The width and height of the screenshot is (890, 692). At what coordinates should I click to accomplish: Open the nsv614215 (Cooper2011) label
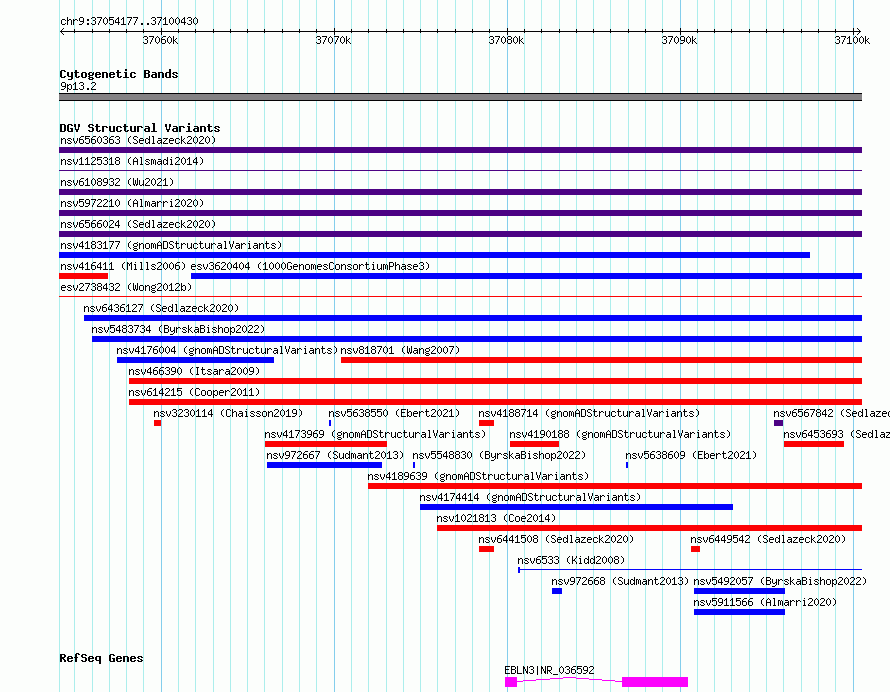[194, 392]
